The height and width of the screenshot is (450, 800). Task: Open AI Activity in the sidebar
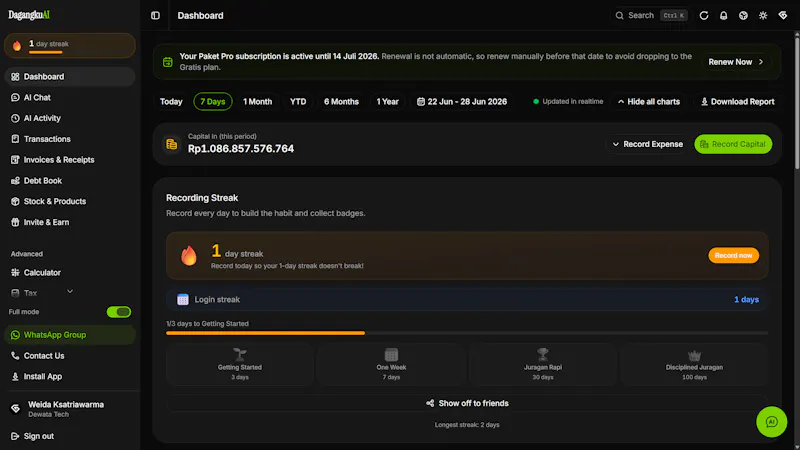click(x=70, y=118)
